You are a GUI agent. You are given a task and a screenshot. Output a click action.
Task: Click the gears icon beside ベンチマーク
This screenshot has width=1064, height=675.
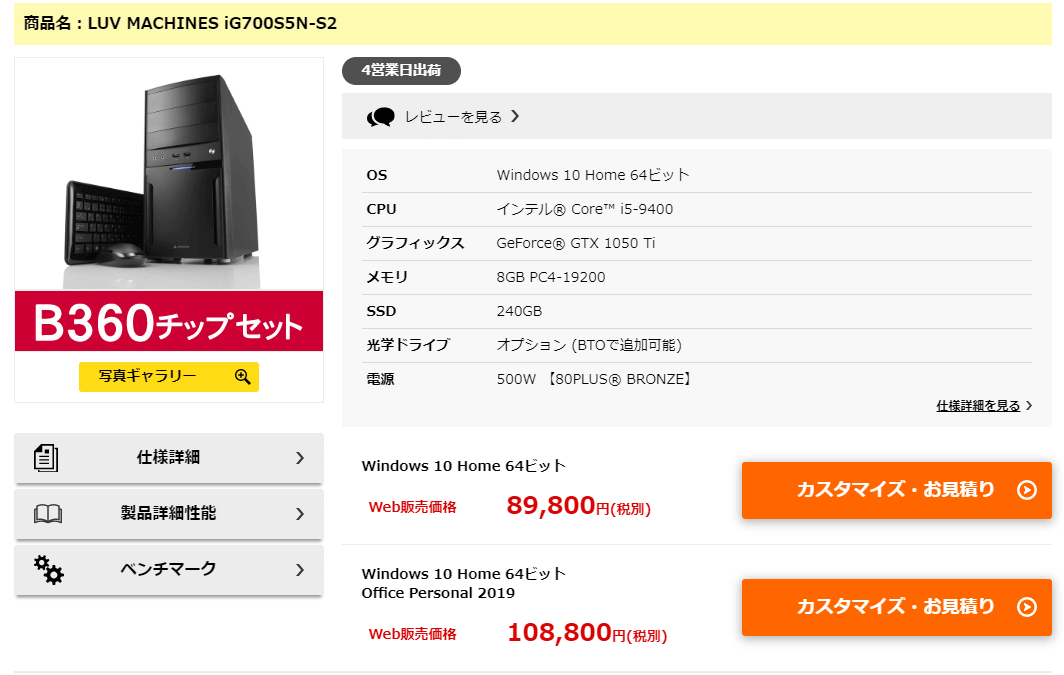pyautogui.click(x=48, y=569)
